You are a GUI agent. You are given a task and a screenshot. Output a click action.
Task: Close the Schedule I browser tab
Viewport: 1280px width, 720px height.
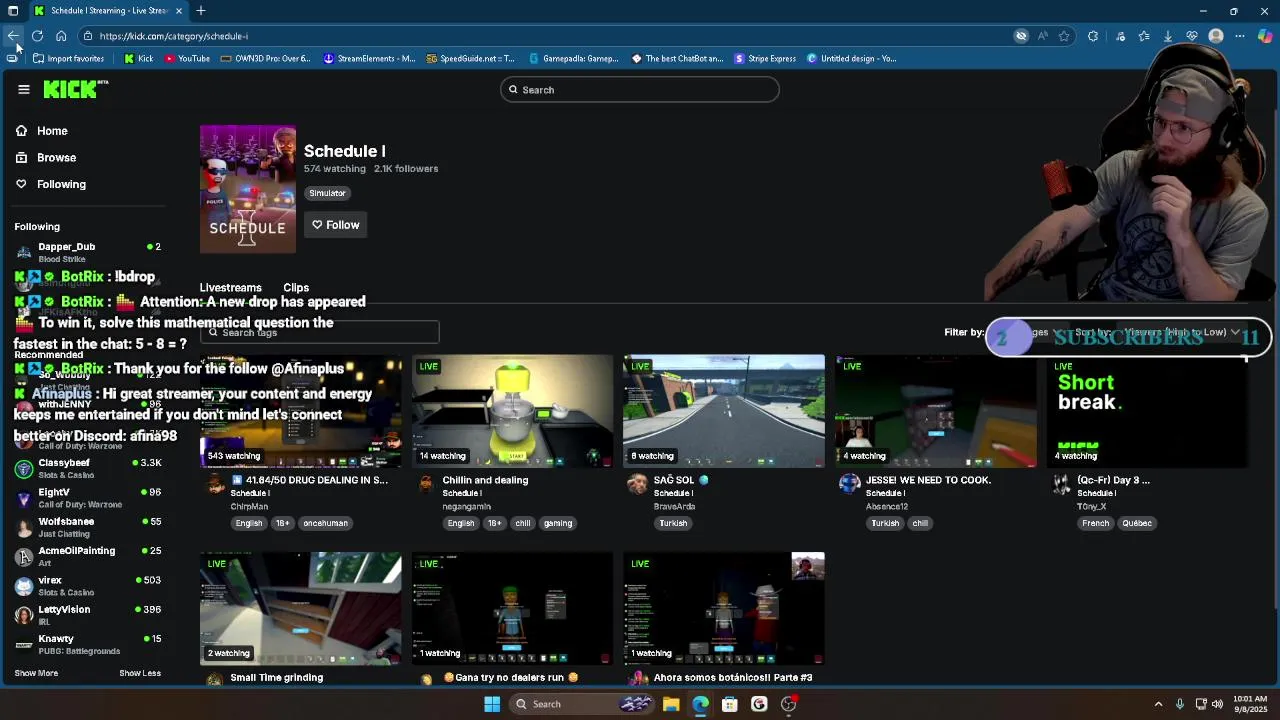pos(179,11)
